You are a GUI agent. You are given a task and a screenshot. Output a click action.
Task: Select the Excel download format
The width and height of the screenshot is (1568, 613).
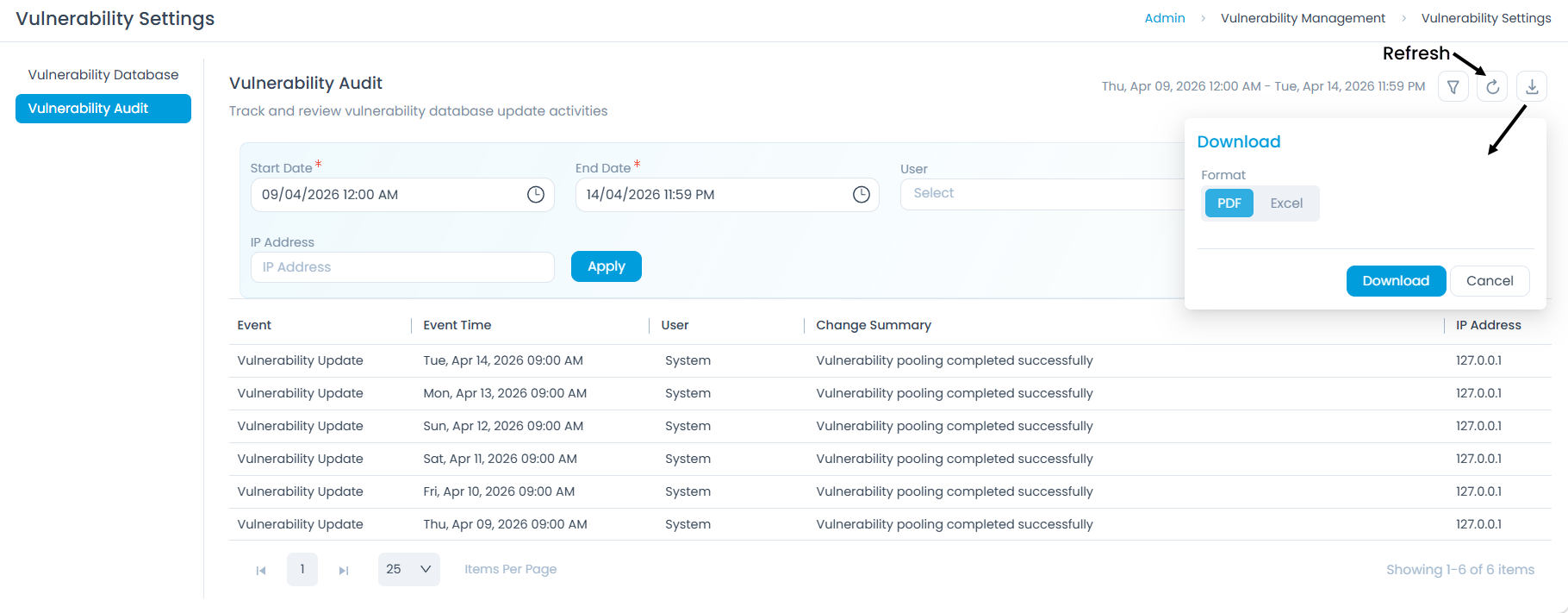click(1286, 203)
